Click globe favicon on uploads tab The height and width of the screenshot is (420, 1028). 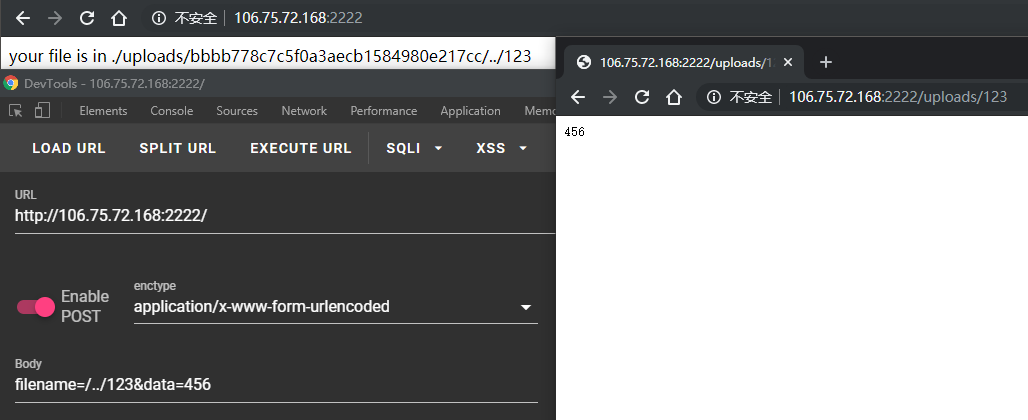click(x=583, y=62)
